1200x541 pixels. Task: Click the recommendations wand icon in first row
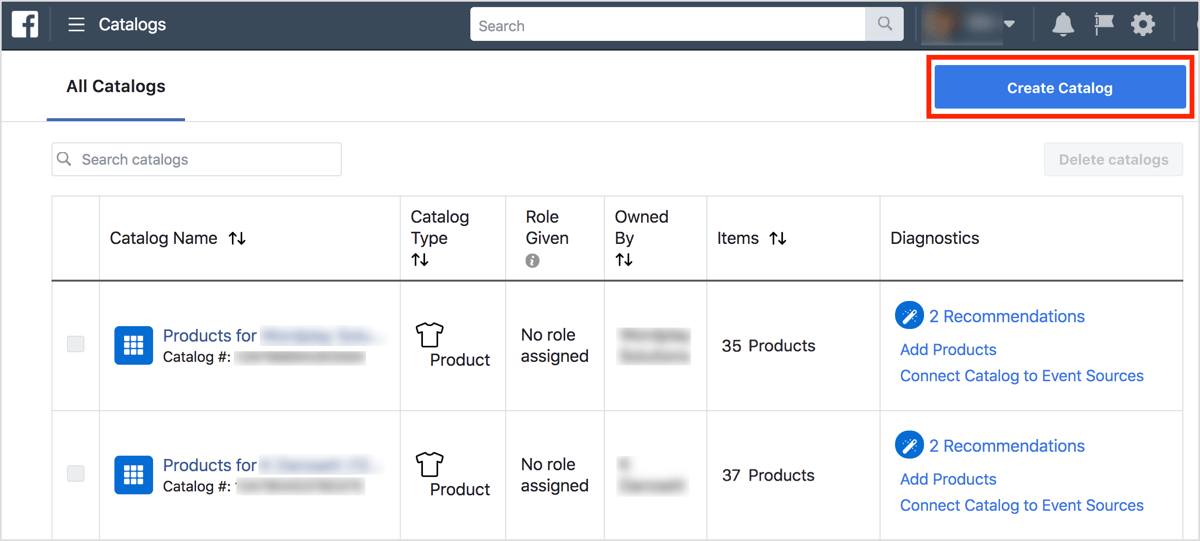point(909,316)
